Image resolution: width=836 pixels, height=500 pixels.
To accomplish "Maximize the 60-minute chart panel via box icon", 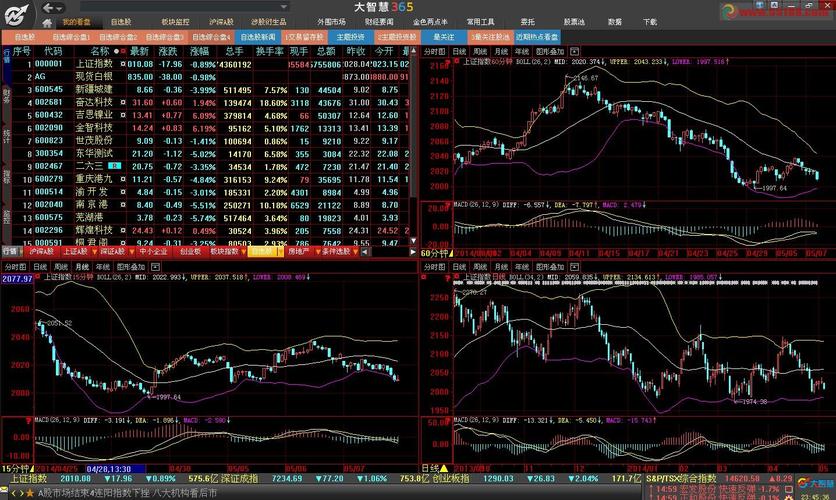I will 574,51.
